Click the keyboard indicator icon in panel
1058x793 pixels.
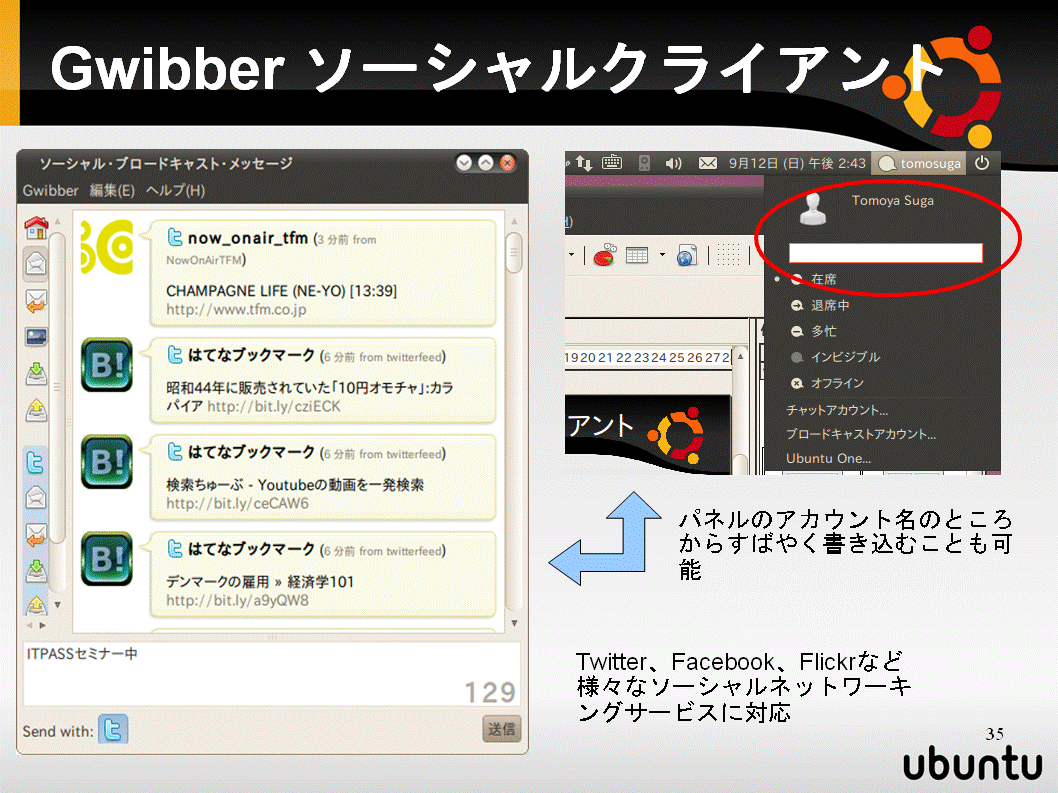point(612,163)
